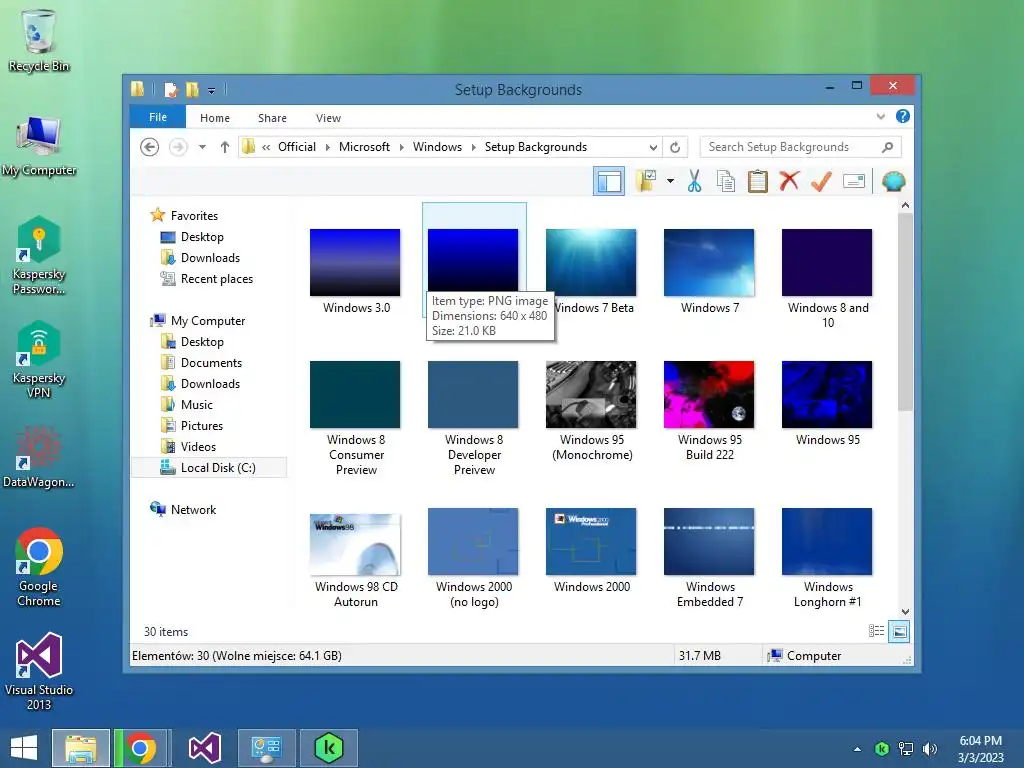Select Windows Longhorn #1 thumbnail
This screenshot has height=768, width=1024.
point(827,541)
